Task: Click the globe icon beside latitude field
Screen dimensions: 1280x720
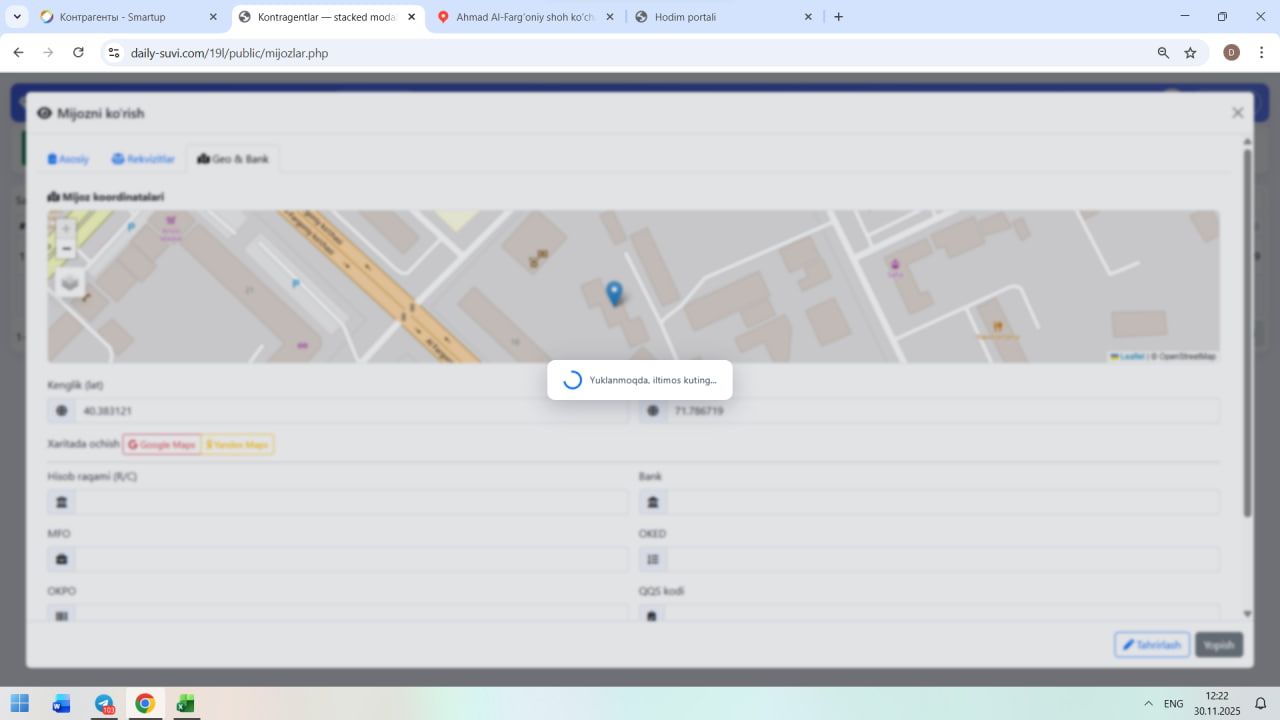Action: pos(61,411)
